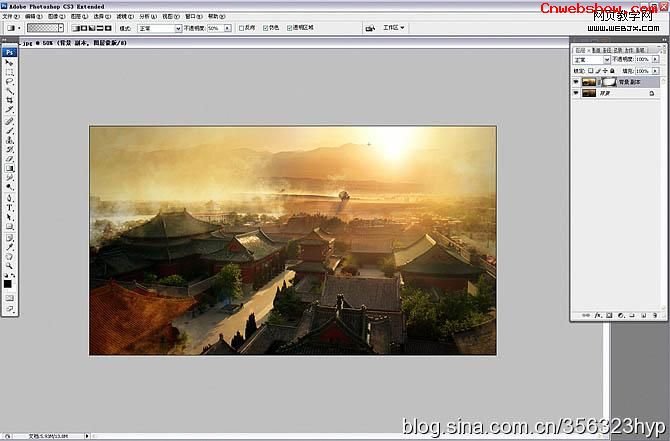Viewport: 670px width, 441px height.
Task: Click the linear gradient style button
Action: click(x=76, y=28)
